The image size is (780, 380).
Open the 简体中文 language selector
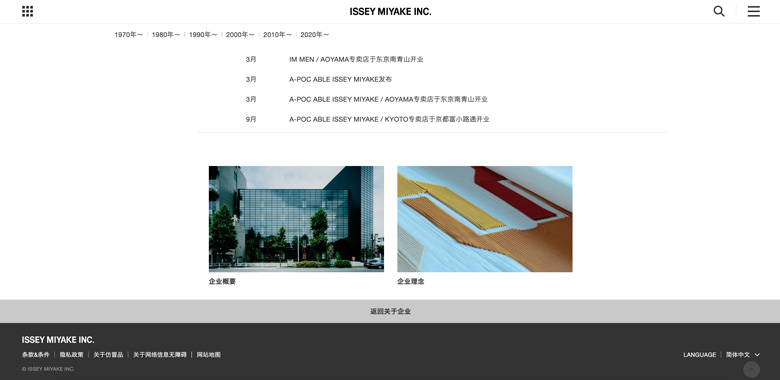pos(738,355)
